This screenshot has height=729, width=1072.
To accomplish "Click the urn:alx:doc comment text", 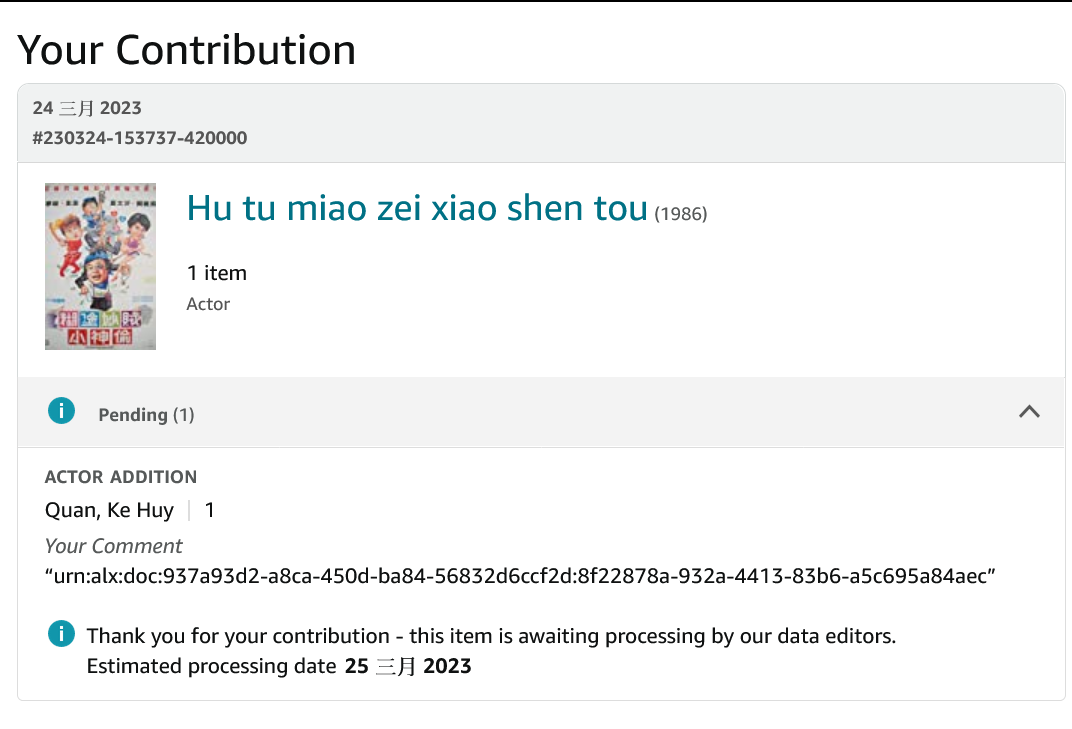I will click(x=520, y=576).
